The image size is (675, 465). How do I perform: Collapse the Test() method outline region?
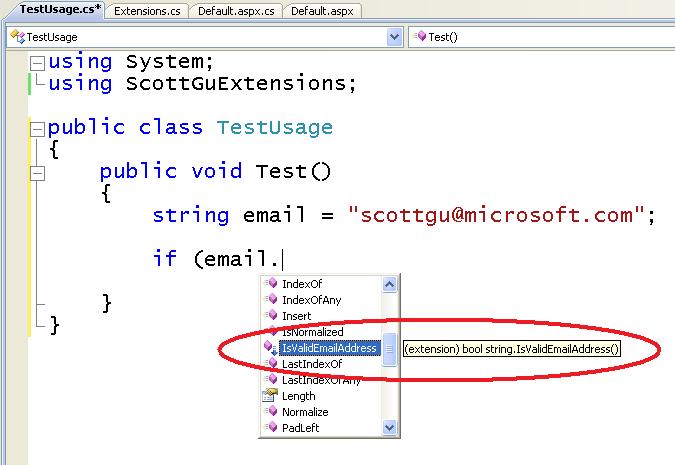click(x=37, y=172)
